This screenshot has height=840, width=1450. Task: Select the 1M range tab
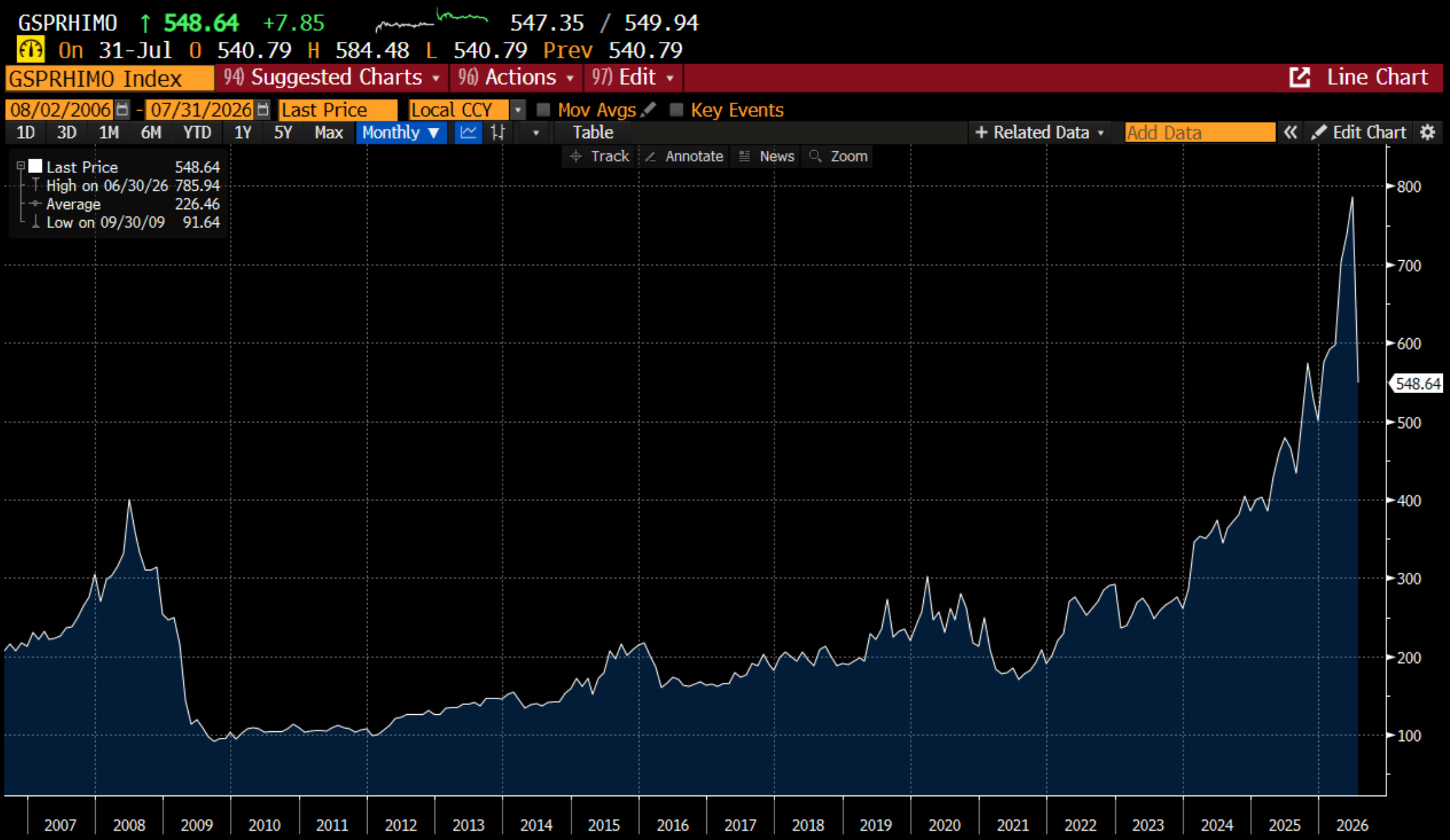(109, 132)
